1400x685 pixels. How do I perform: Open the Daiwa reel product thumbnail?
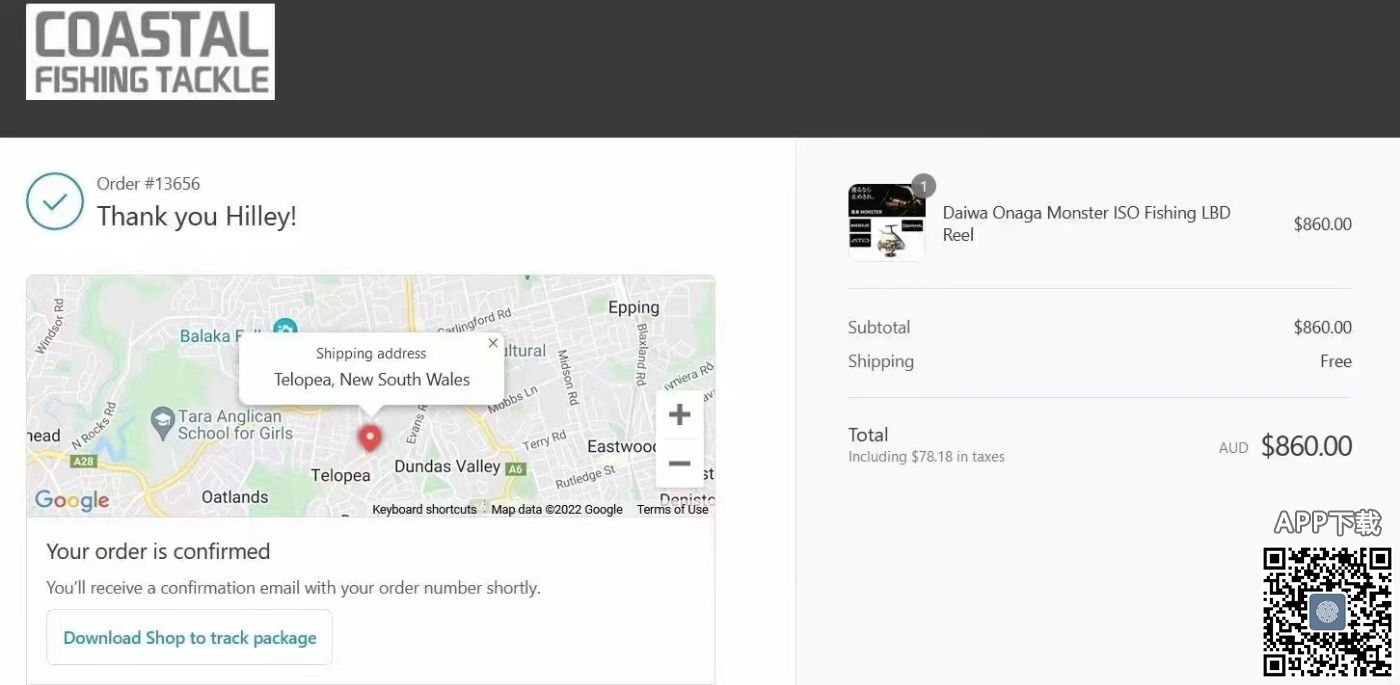pos(886,223)
